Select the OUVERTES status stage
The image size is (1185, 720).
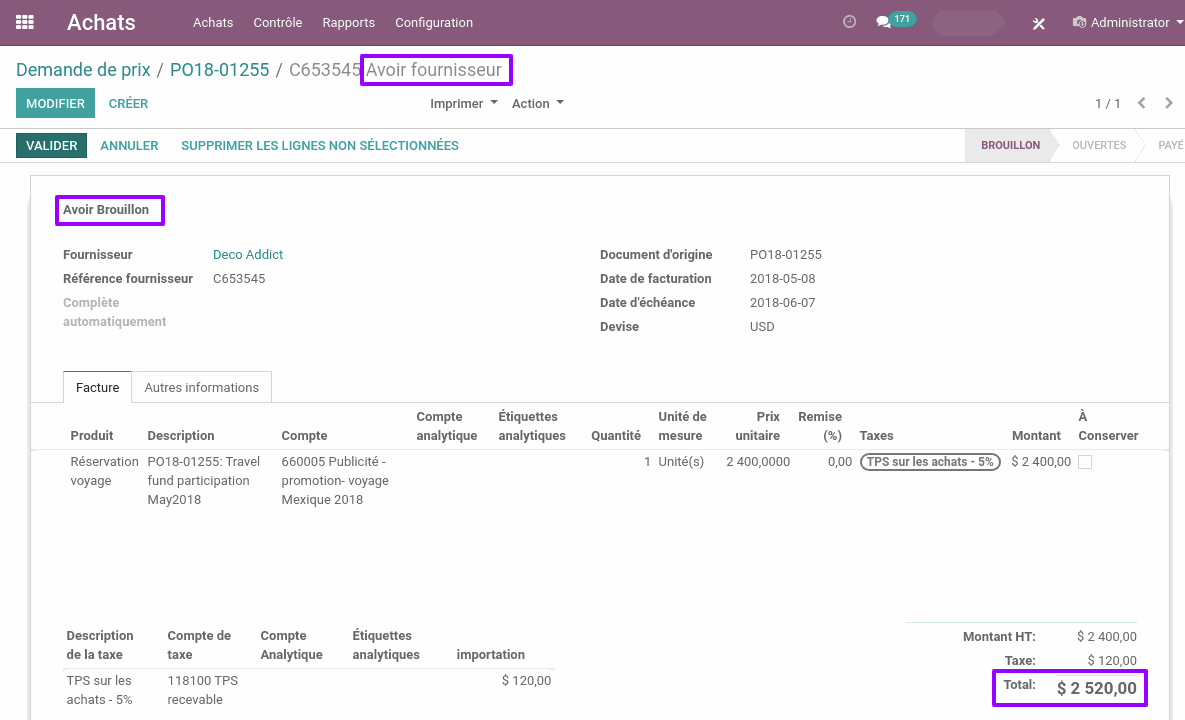click(x=1099, y=146)
